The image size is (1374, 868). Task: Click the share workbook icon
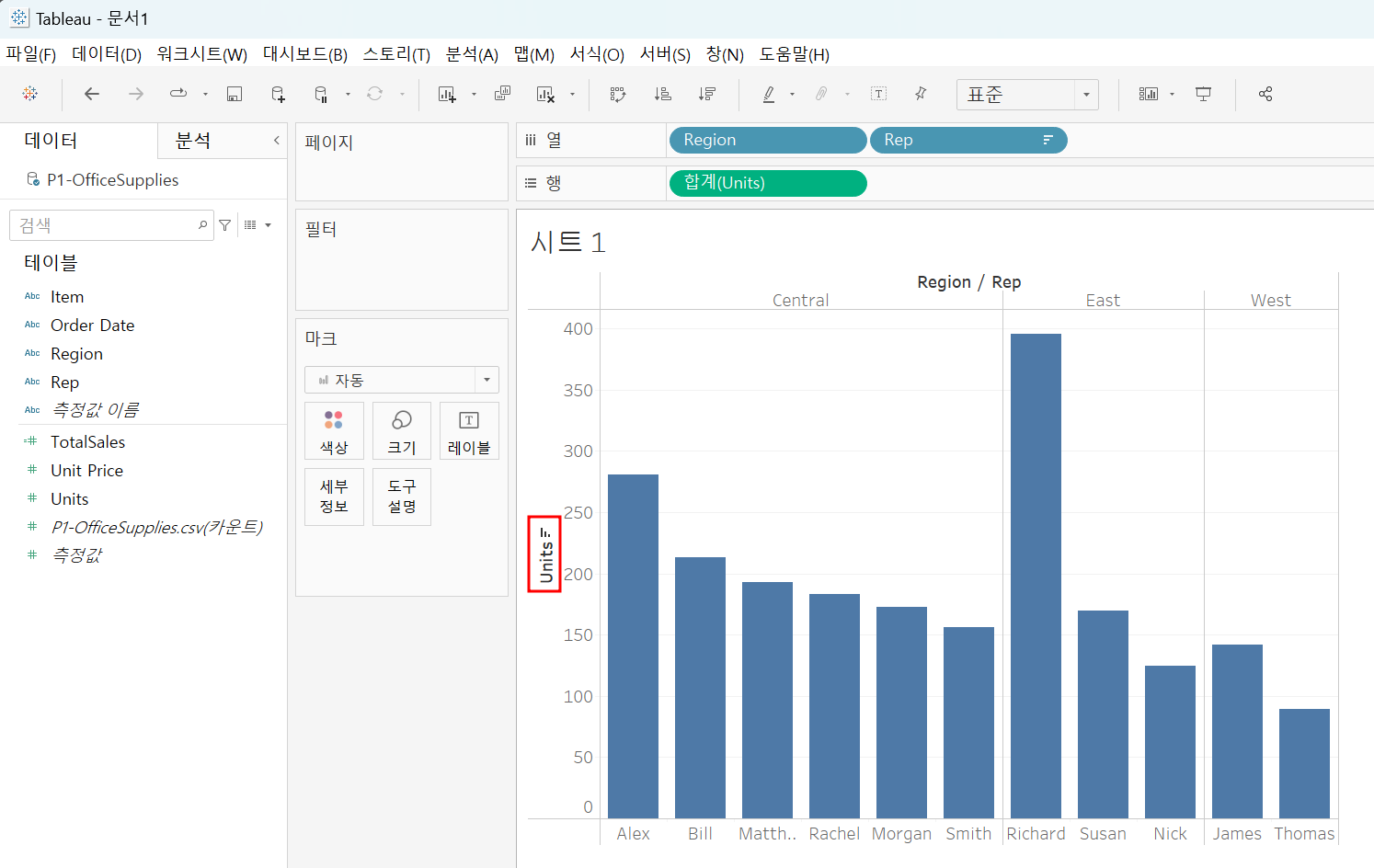click(1265, 94)
